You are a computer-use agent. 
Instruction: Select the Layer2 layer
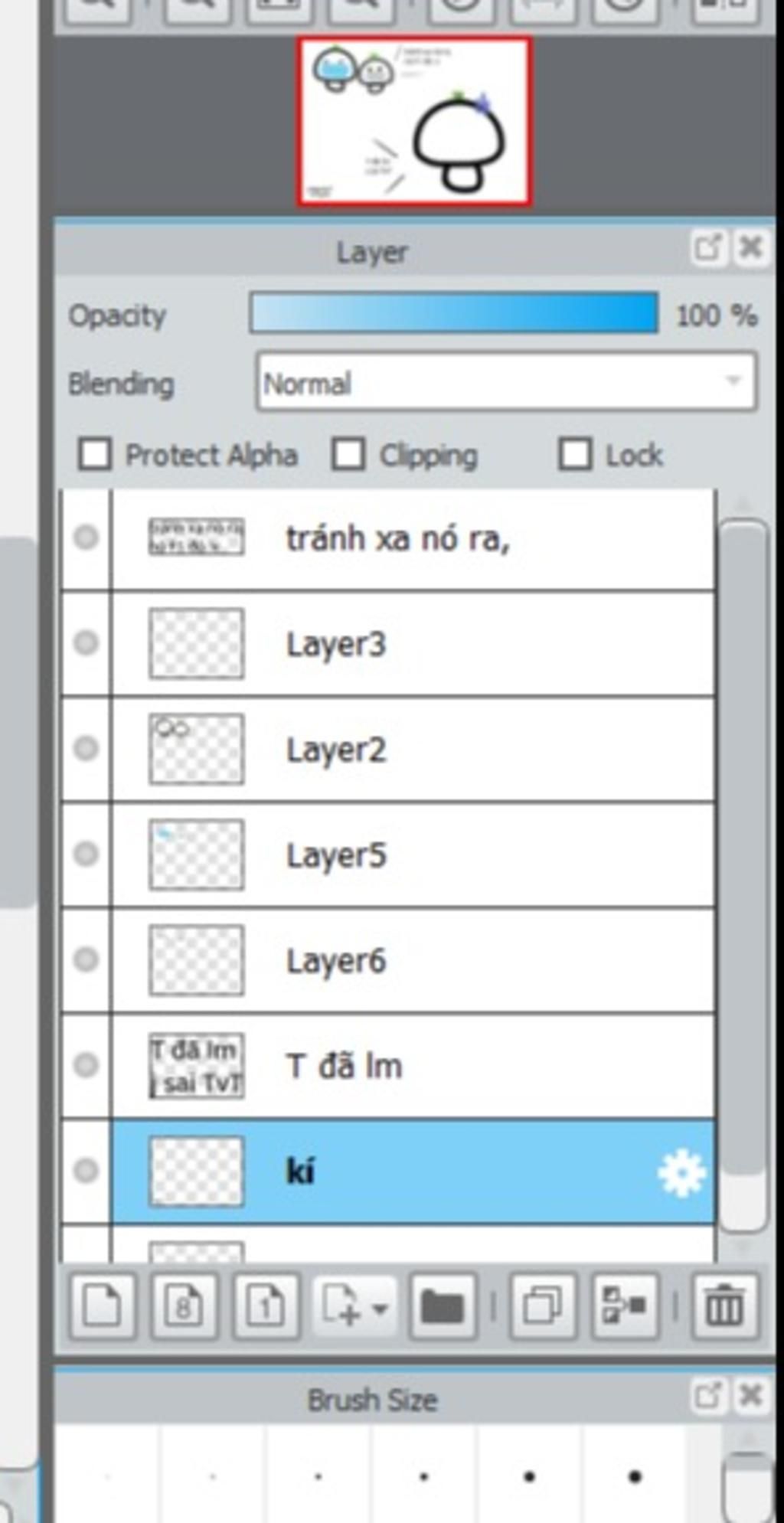pyautogui.click(x=413, y=749)
